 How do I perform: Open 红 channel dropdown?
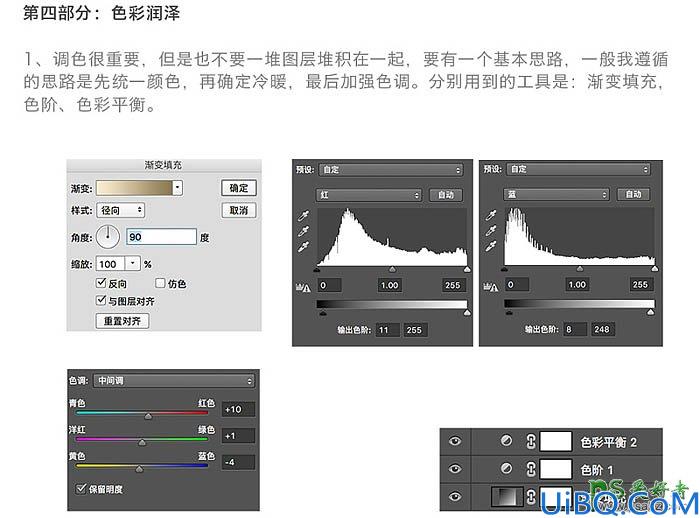[x=369, y=195]
